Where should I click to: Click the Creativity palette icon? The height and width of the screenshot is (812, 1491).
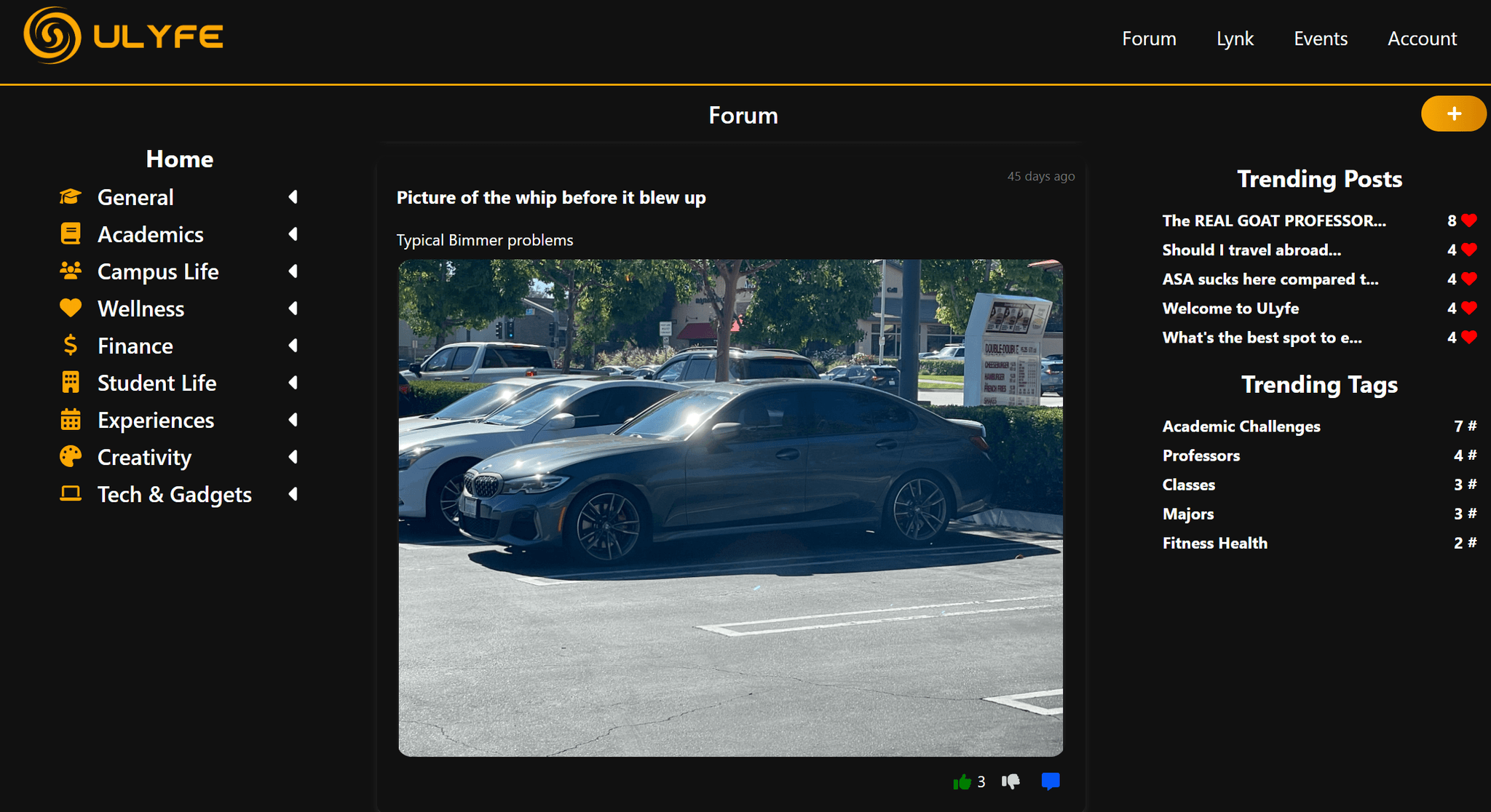tap(71, 456)
